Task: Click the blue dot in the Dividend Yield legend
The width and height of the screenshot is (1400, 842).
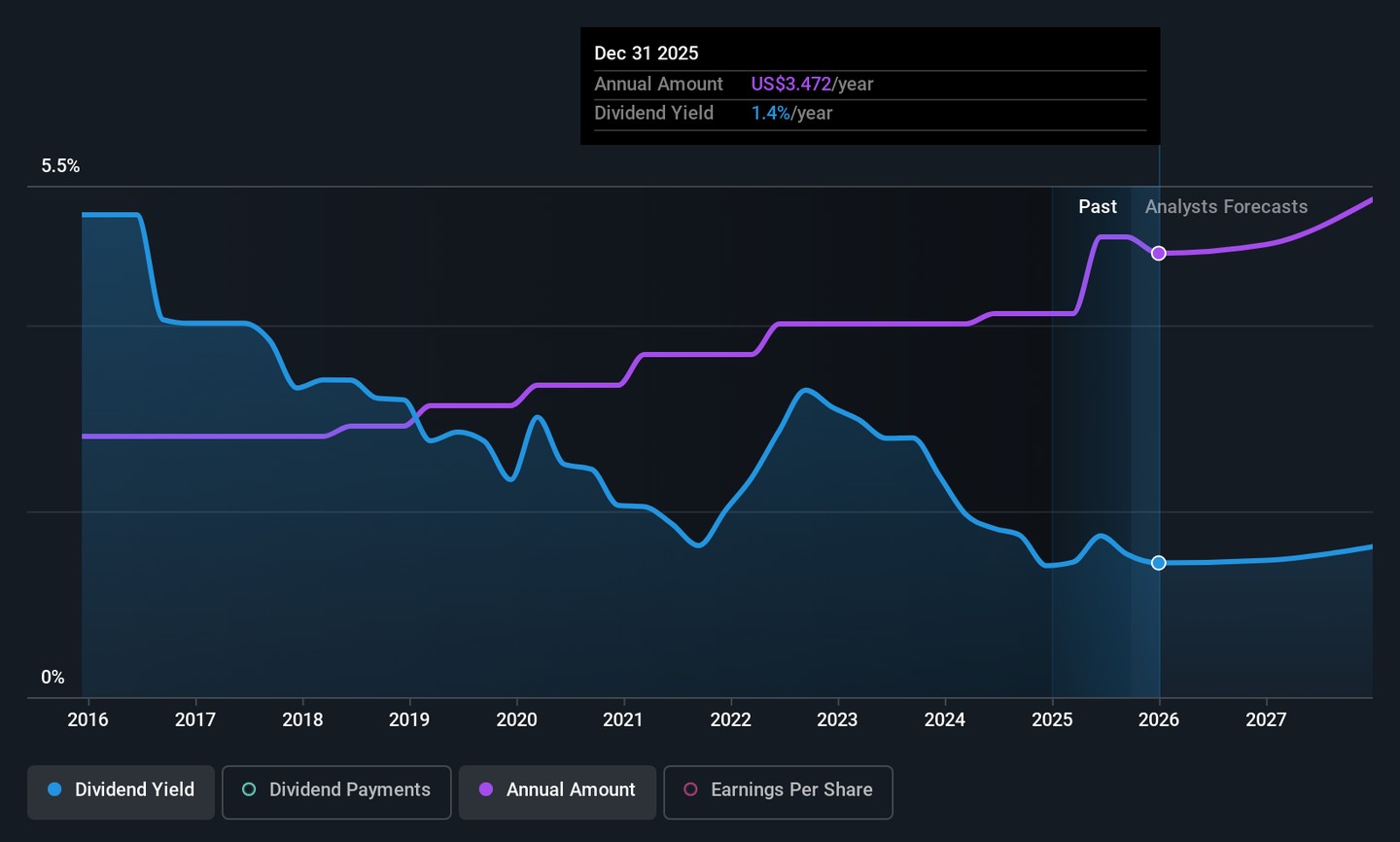Action: click(55, 789)
